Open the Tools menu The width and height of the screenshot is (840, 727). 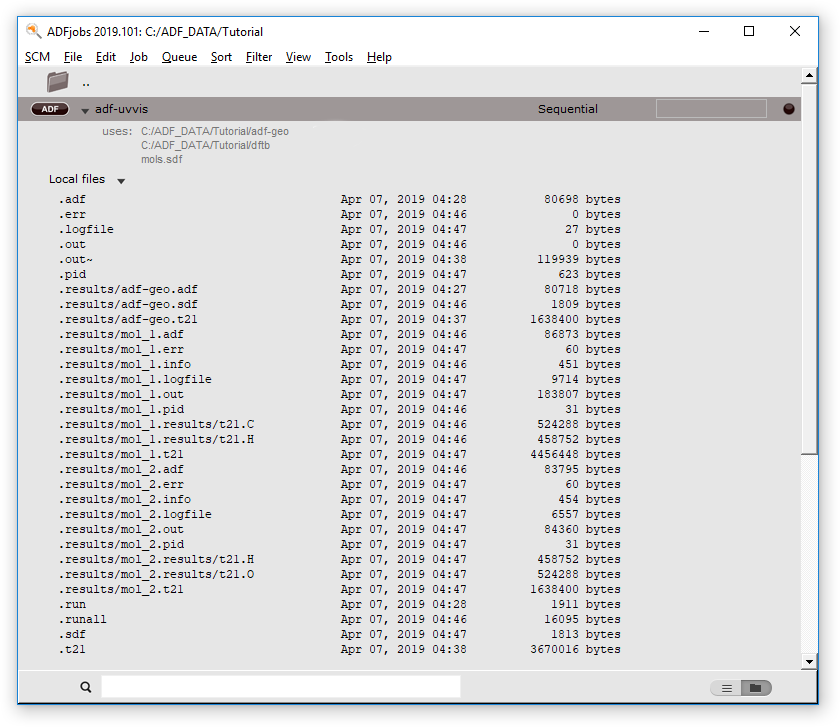[339, 57]
